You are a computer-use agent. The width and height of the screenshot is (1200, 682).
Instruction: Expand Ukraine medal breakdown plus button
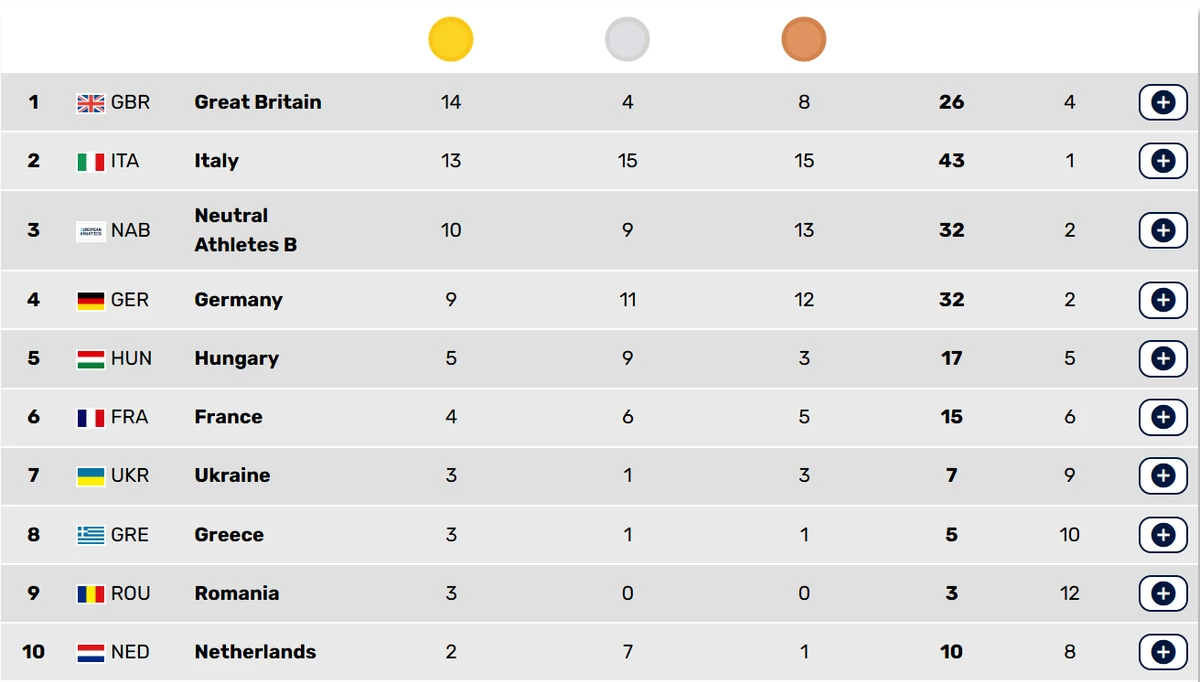(1163, 476)
